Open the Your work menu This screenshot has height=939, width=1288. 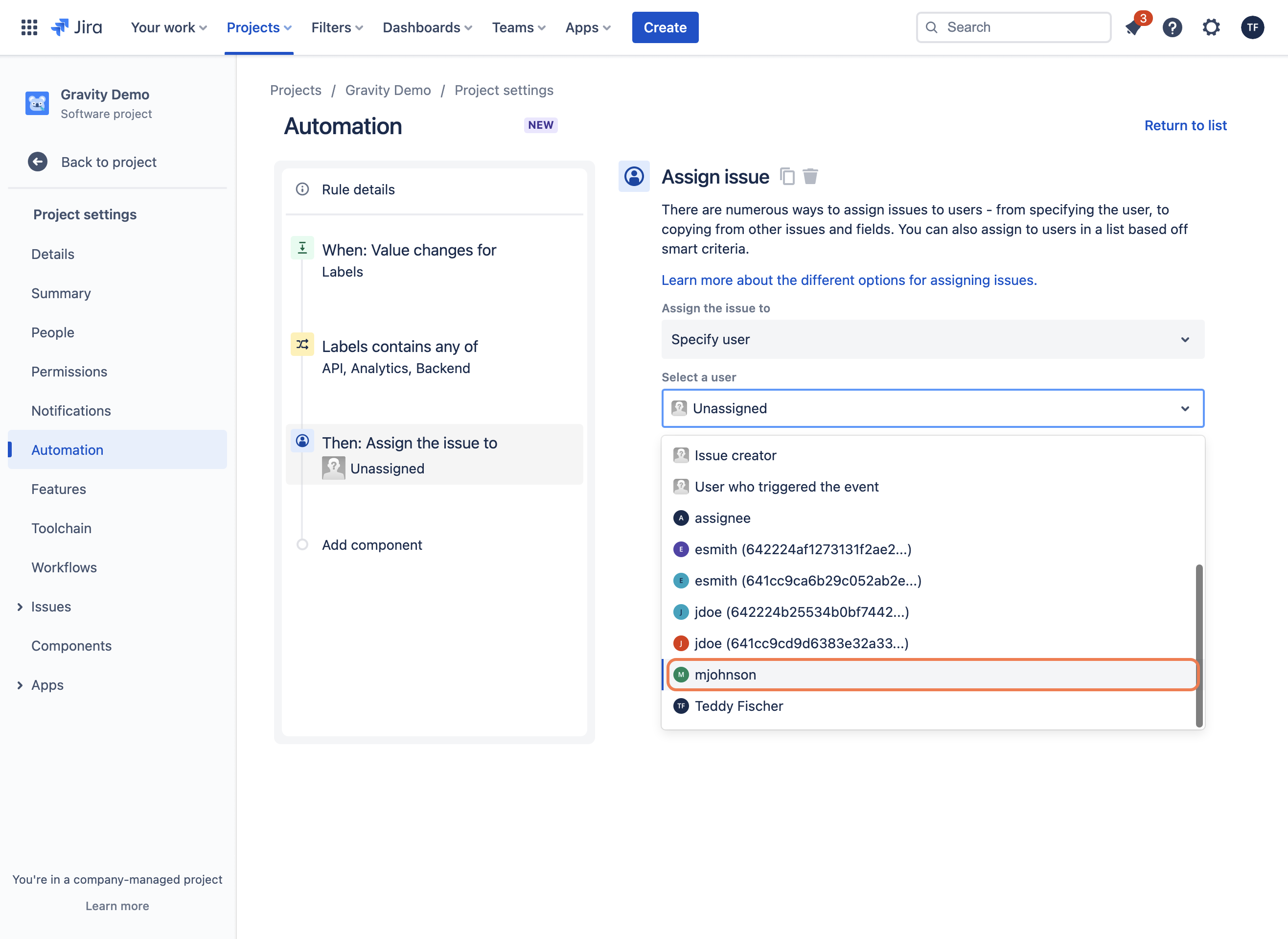coord(169,27)
